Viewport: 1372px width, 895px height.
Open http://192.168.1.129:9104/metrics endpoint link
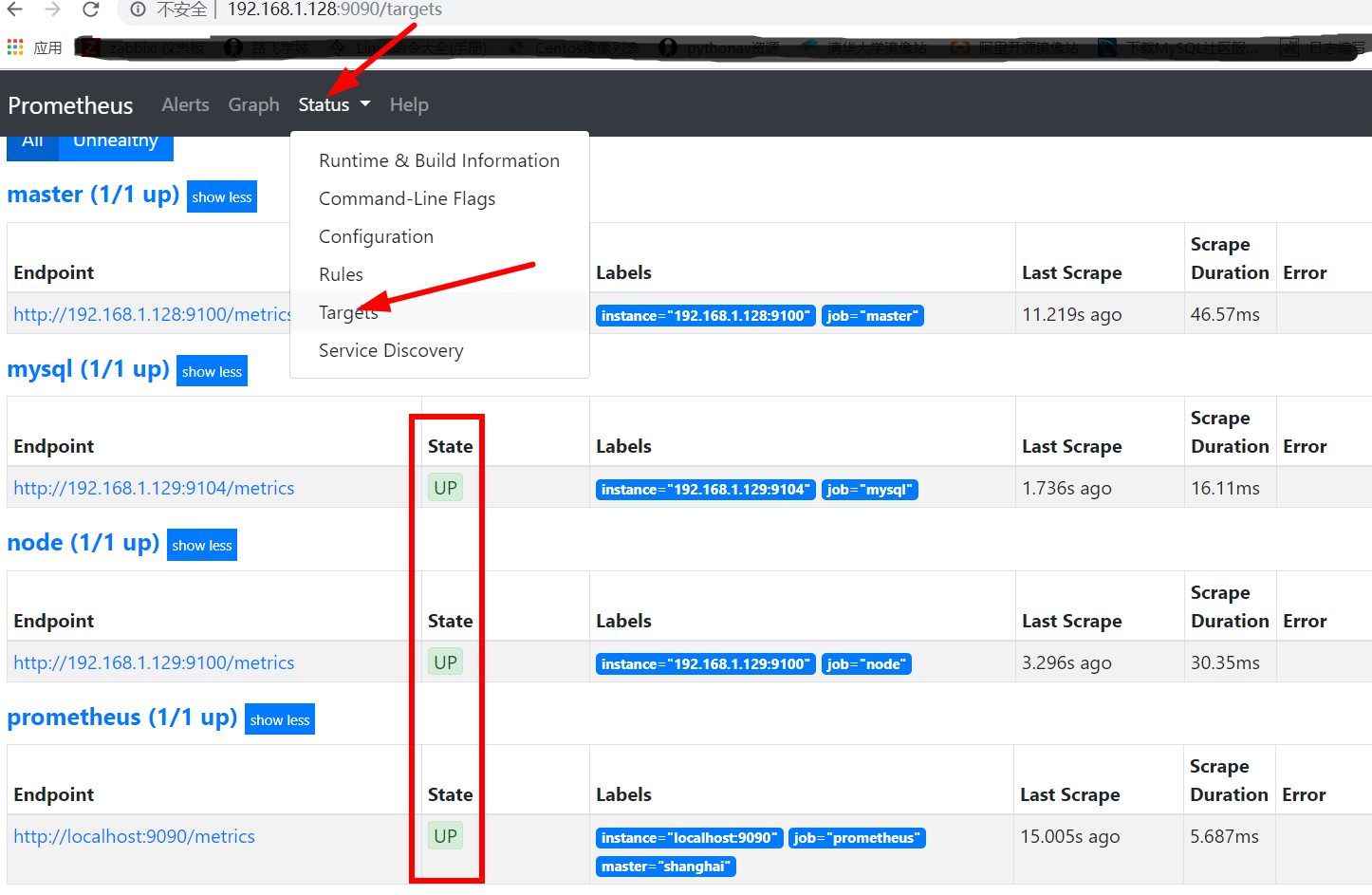154,488
